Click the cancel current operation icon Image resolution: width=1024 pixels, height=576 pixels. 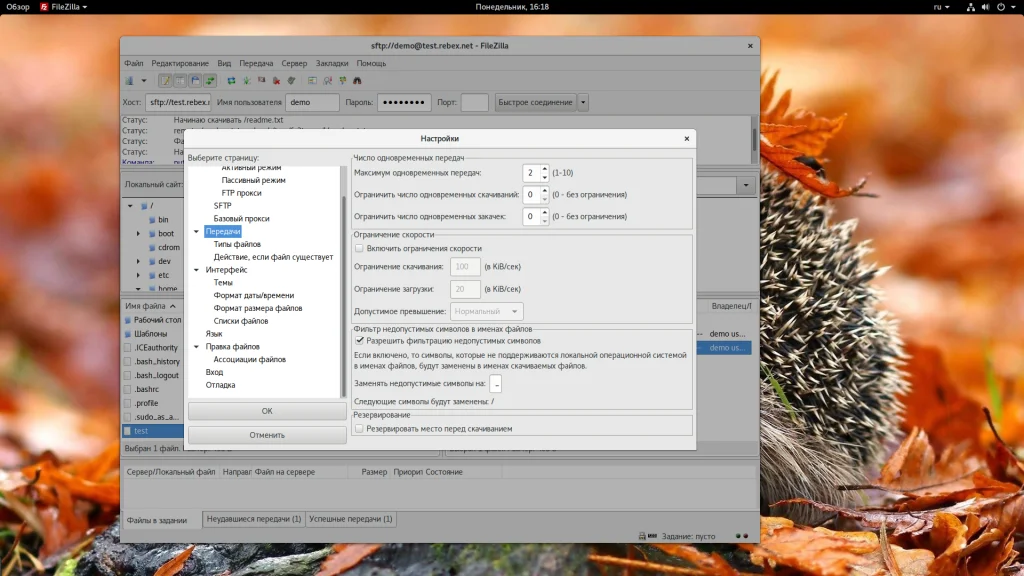tap(262, 80)
